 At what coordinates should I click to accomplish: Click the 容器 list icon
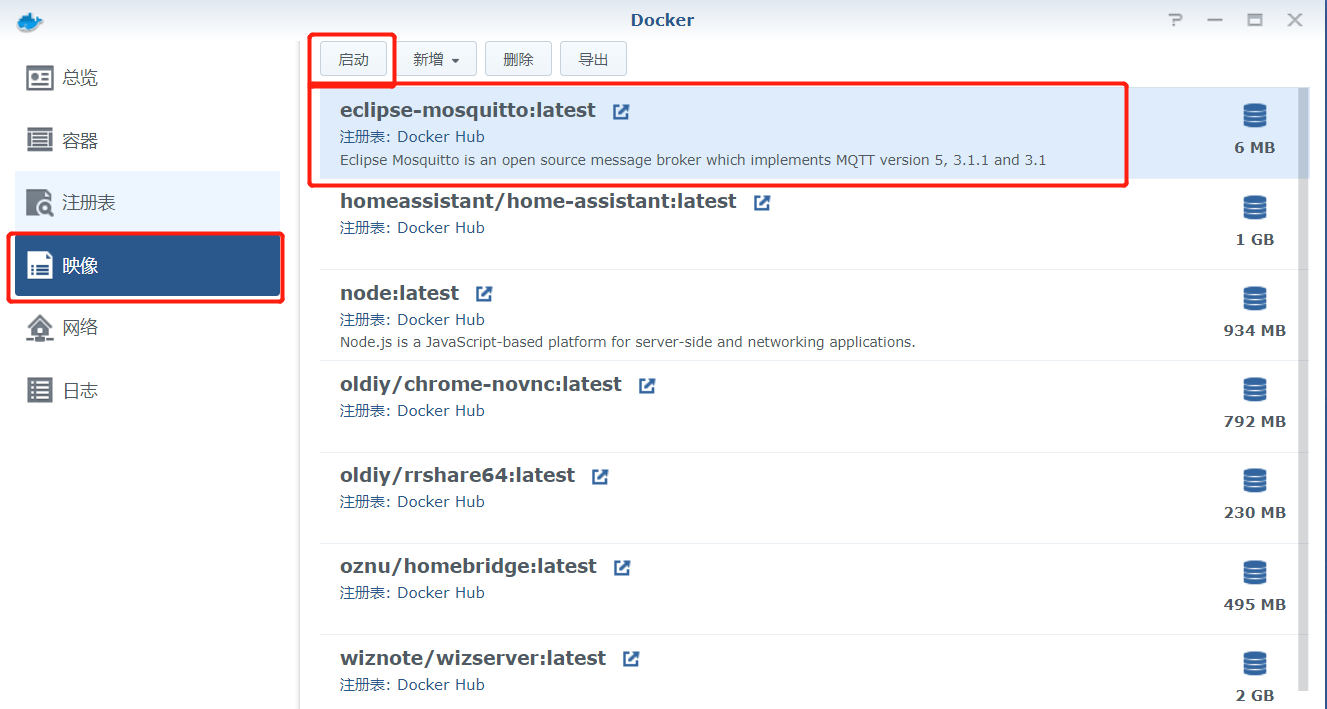(40, 140)
